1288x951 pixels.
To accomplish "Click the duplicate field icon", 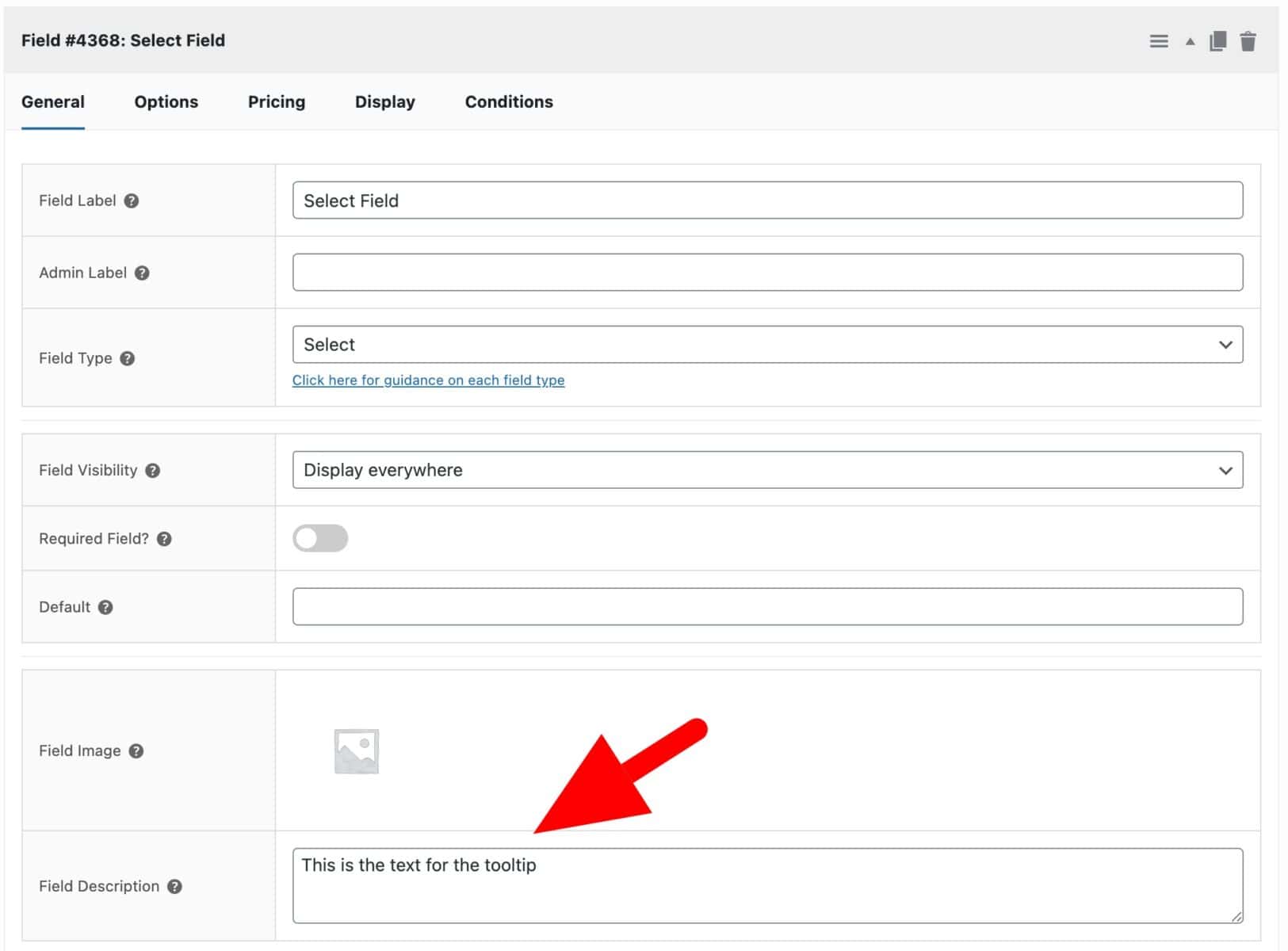I will click(1217, 41).
